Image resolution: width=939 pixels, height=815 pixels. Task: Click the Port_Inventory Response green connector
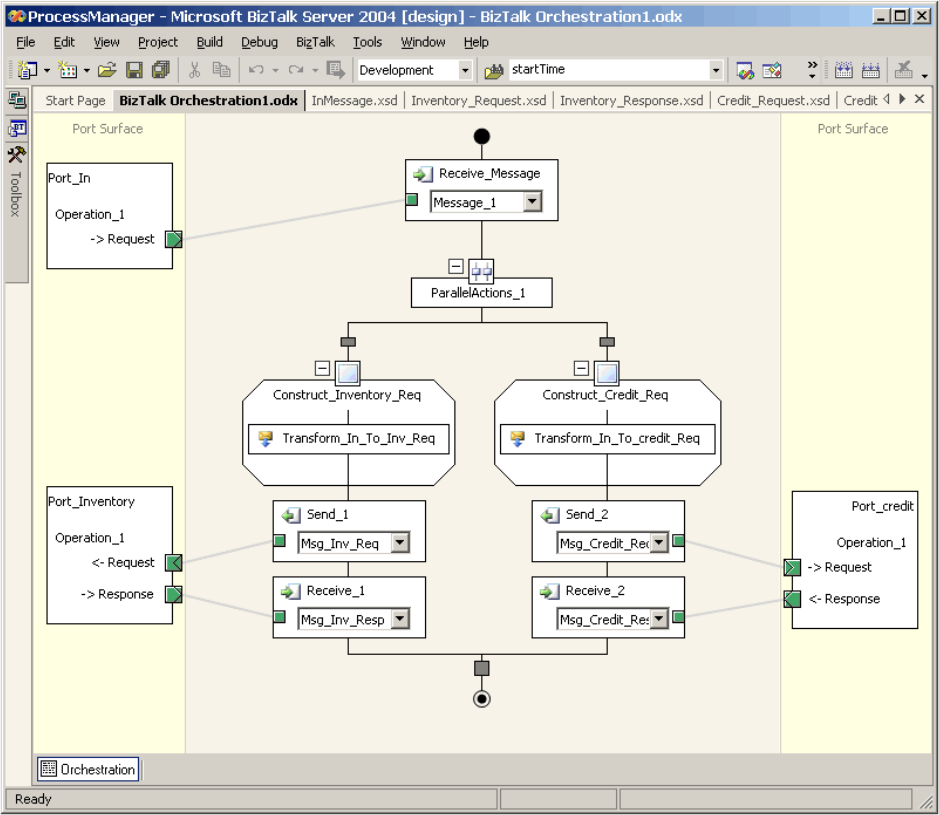point(174,595)
